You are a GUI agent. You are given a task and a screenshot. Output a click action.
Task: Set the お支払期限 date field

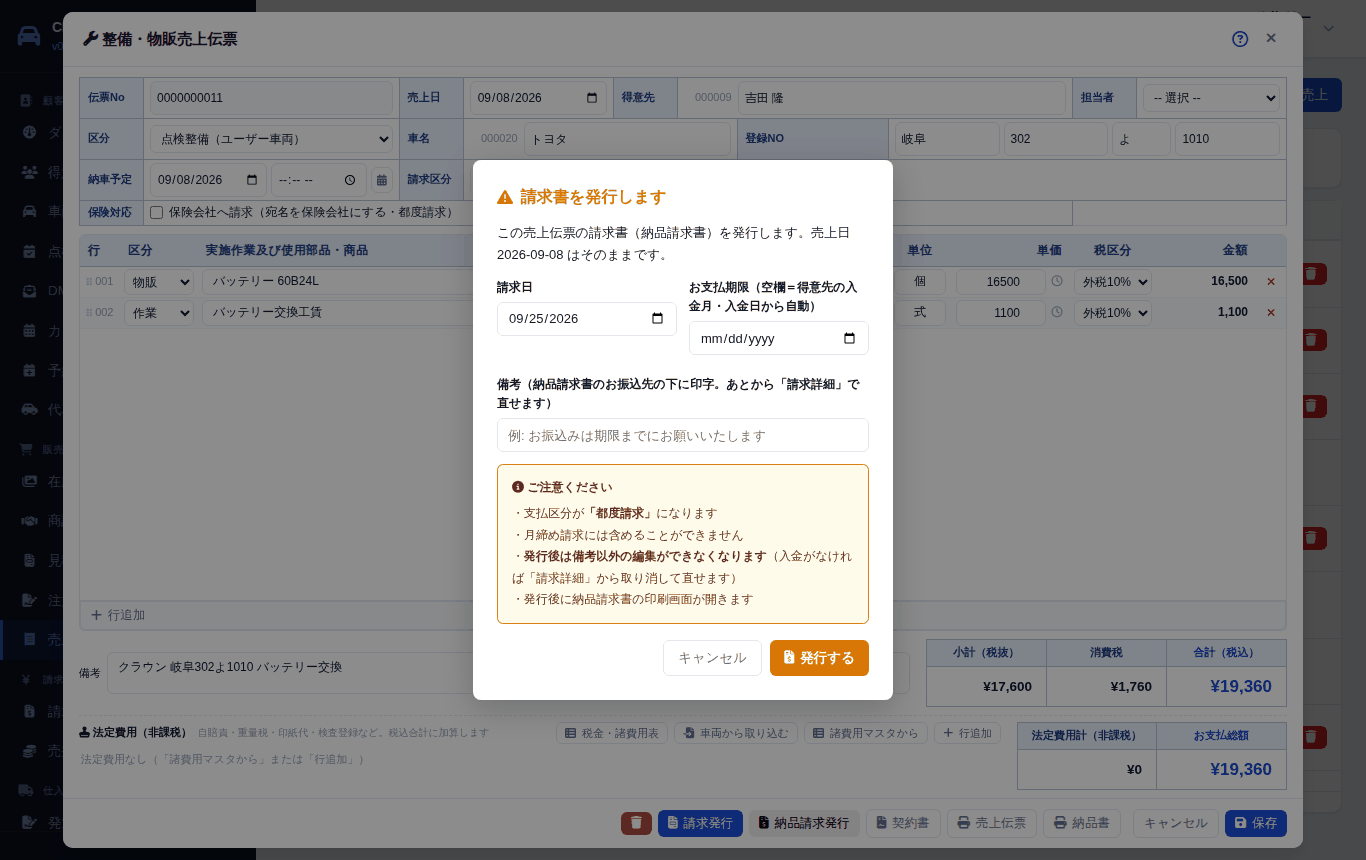[x=779, y=338]
